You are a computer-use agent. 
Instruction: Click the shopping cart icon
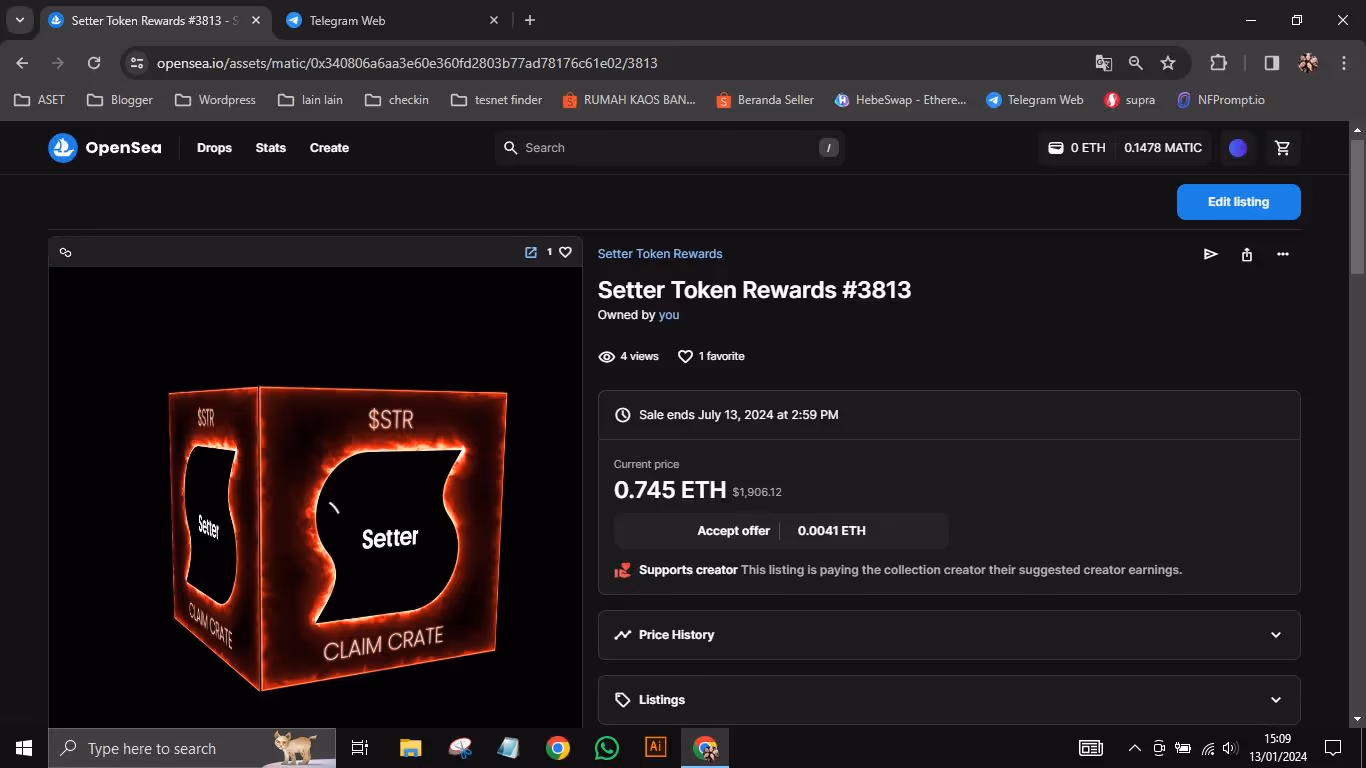(x=1282, y=148)
